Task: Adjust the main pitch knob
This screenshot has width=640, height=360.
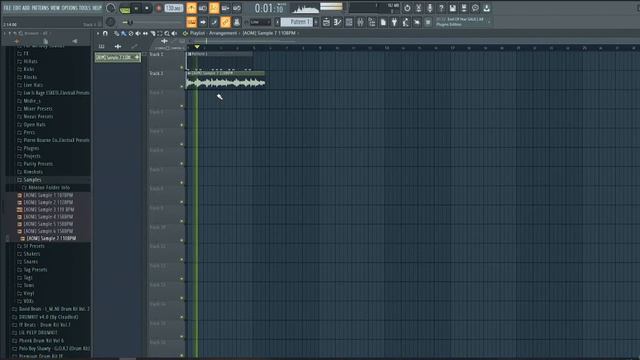Action: [x=111, y=22]
